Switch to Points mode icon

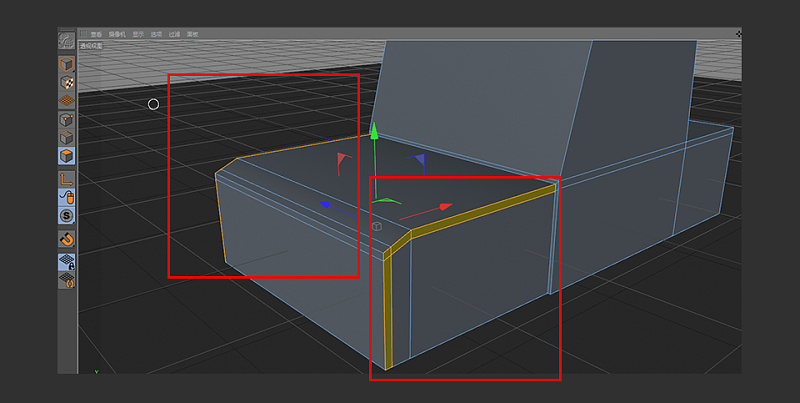click(66, 120)
